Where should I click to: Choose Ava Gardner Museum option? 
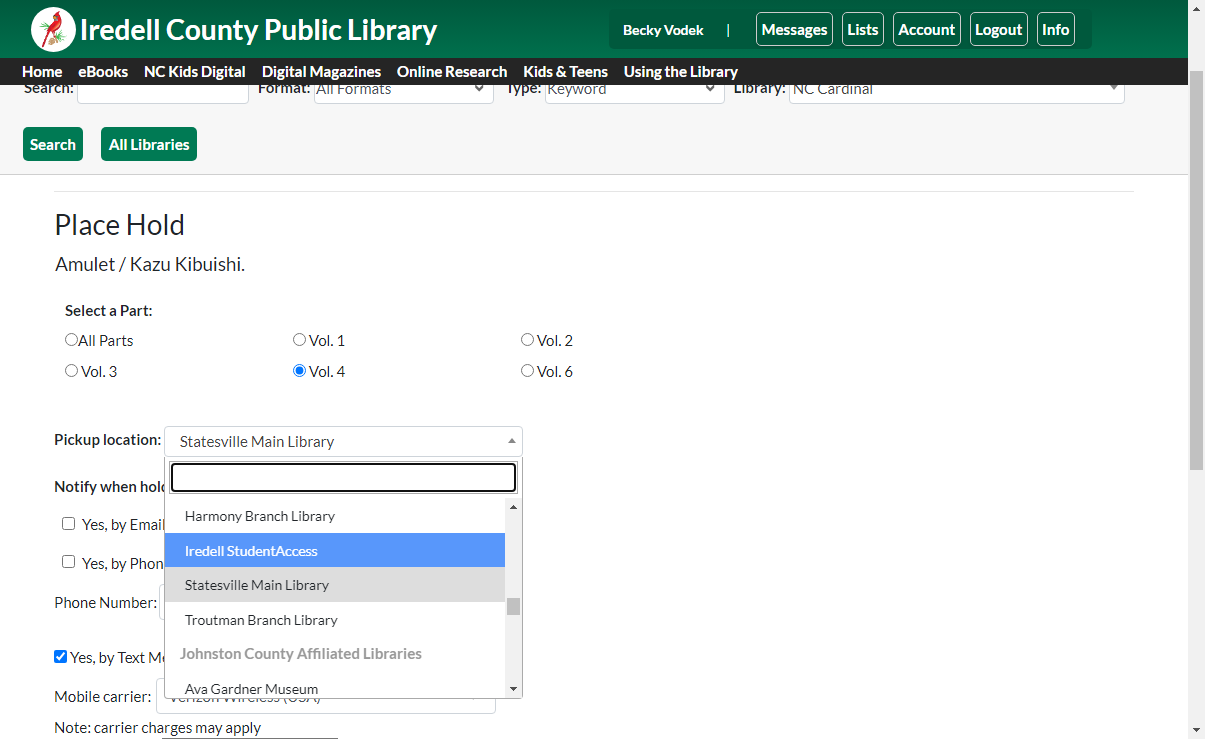(335, 689)
